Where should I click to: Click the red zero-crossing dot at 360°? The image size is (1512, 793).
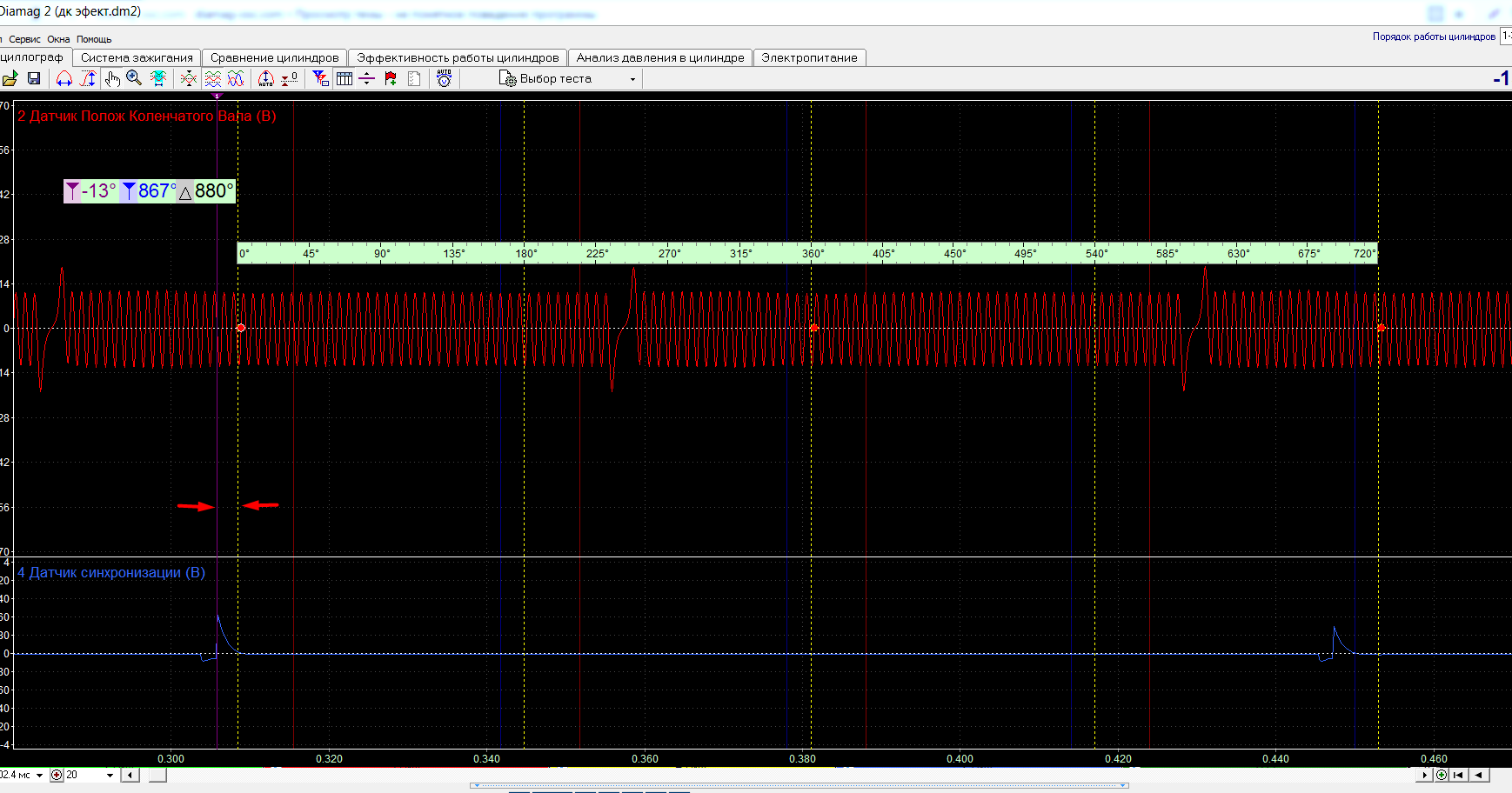tap(813, 328)
